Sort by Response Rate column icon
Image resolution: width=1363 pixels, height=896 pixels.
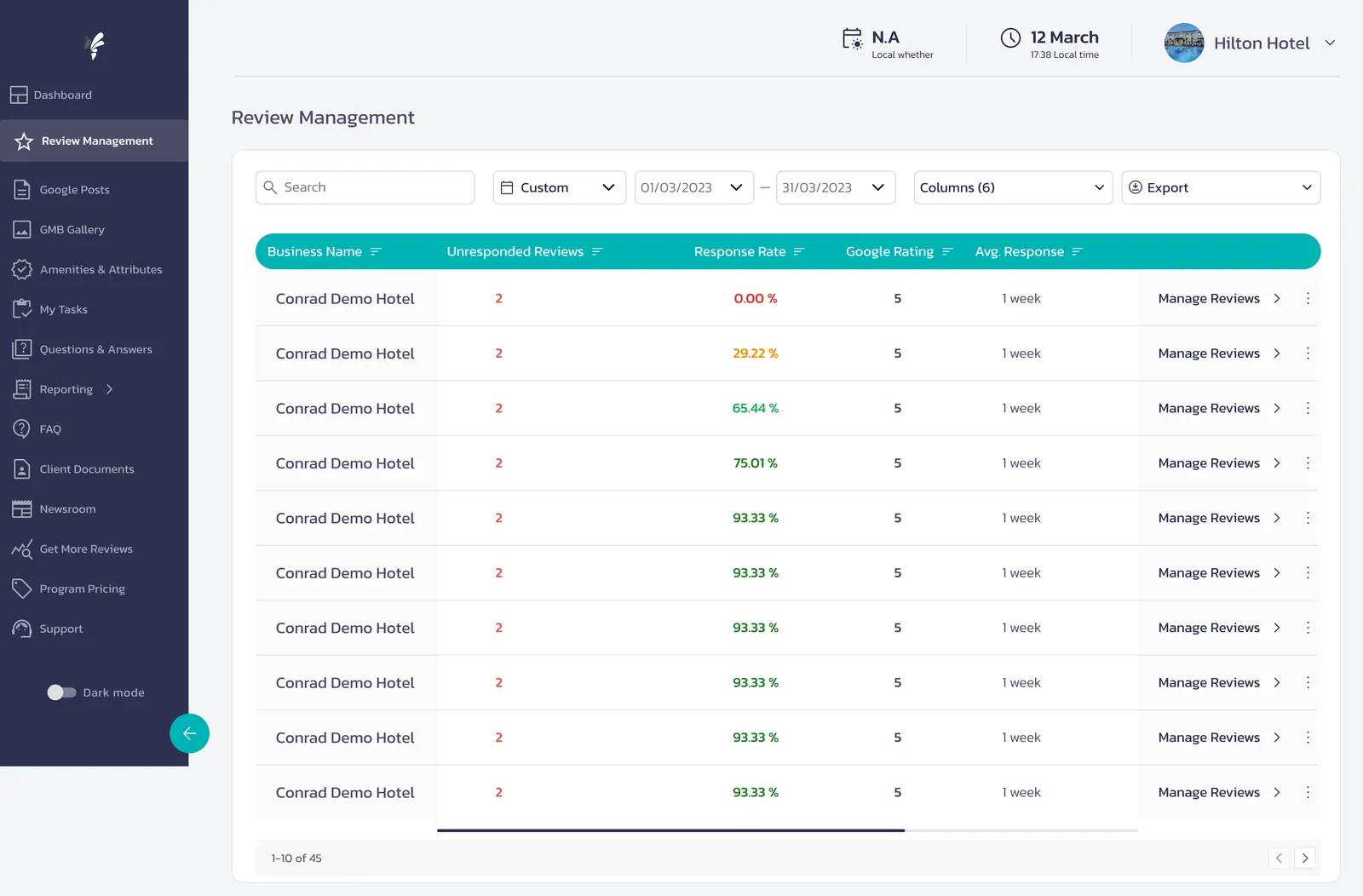tap(799, 251)
